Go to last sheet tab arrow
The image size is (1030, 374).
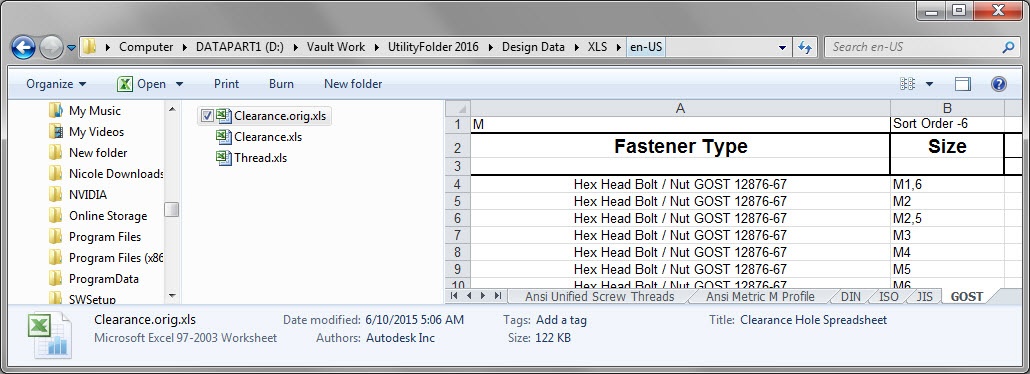click(498, 296)
